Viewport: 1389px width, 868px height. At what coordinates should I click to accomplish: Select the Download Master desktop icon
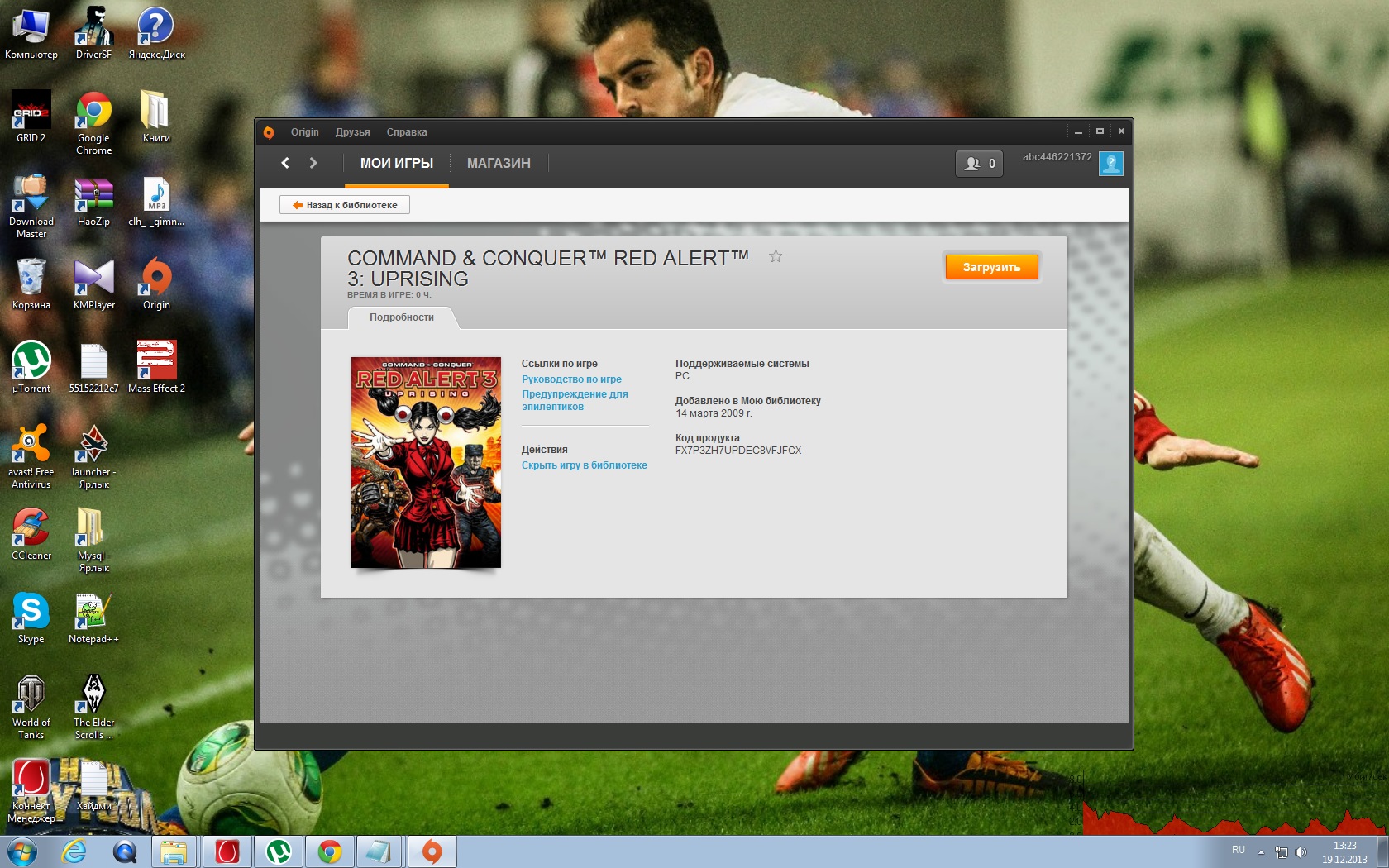[x=31, y=207]
